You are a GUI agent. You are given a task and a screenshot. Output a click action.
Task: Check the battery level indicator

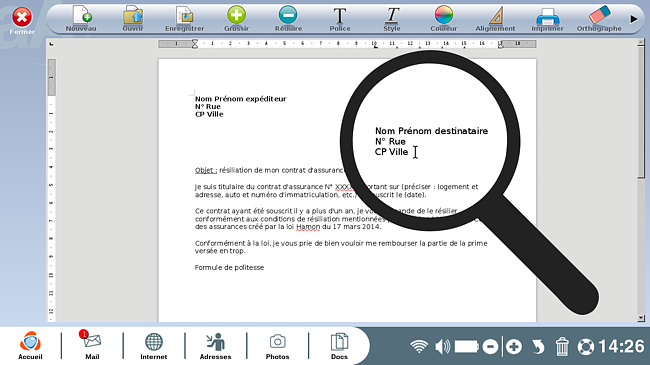467,346
